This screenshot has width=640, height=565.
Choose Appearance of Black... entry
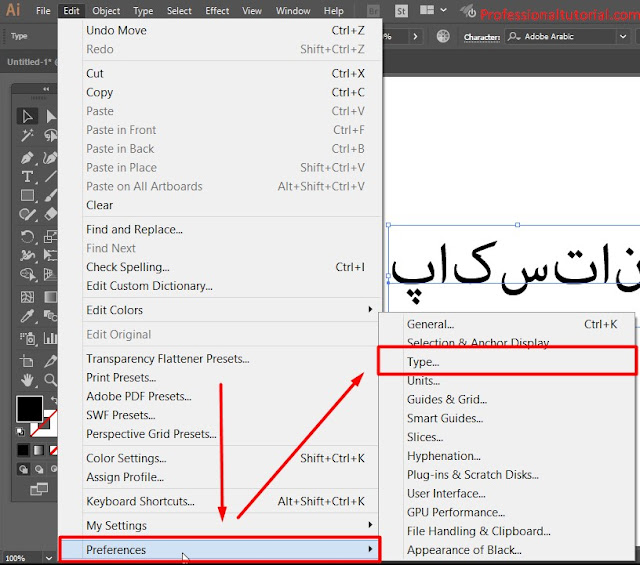click(x=507, y=550)
